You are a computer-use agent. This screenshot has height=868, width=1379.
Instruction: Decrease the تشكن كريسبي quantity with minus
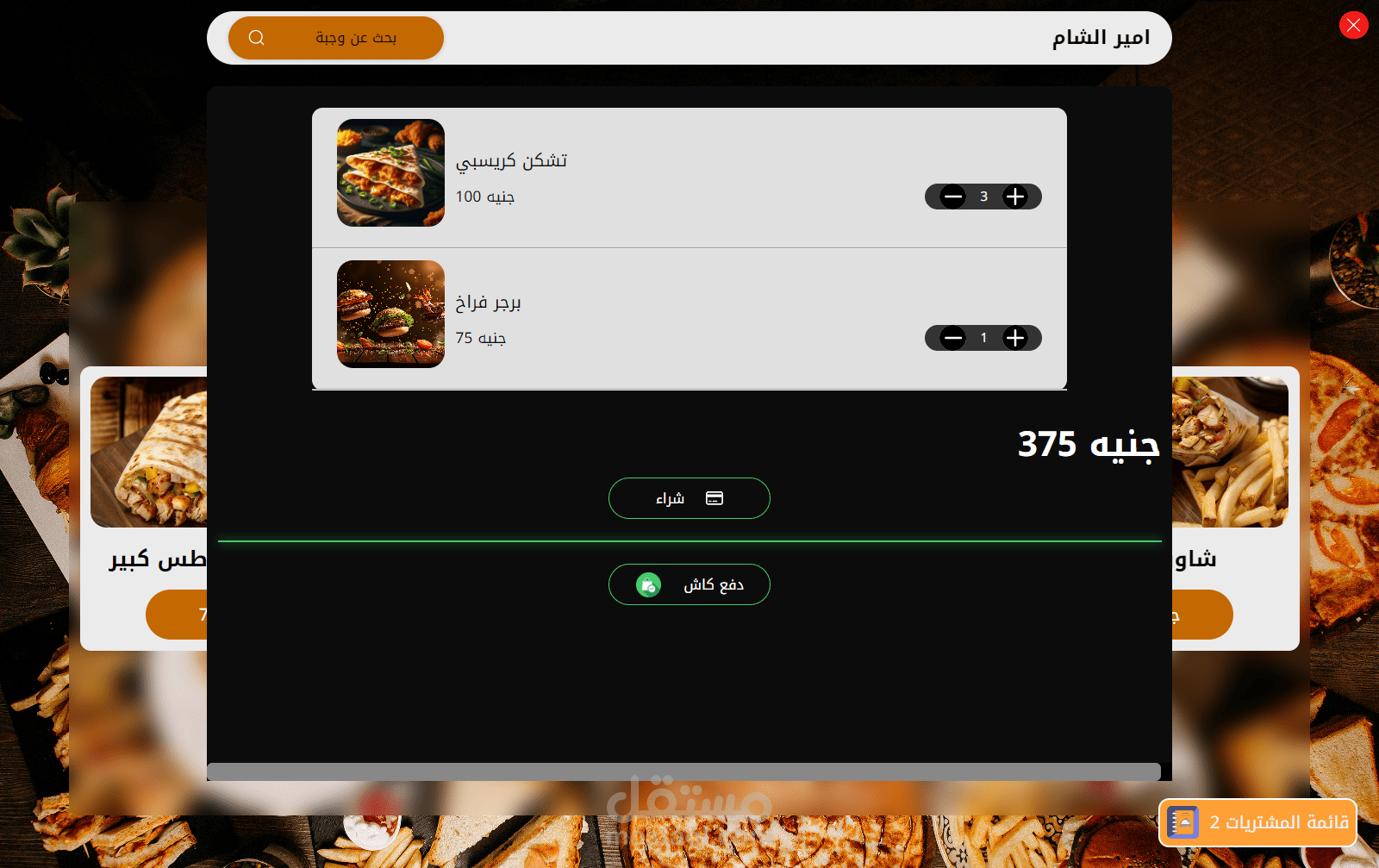point(952,197)
